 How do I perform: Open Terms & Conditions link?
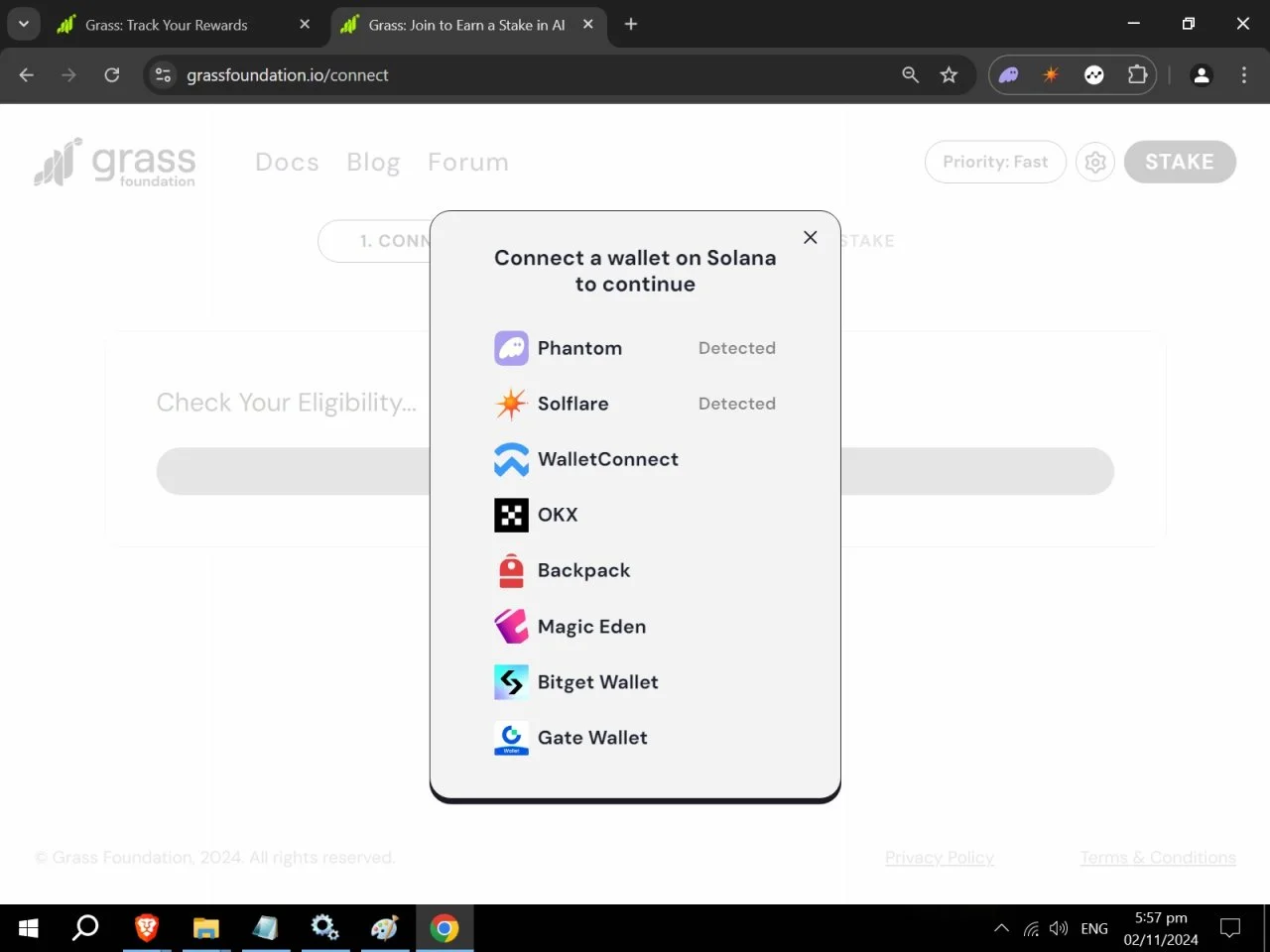coord(1158,858)
